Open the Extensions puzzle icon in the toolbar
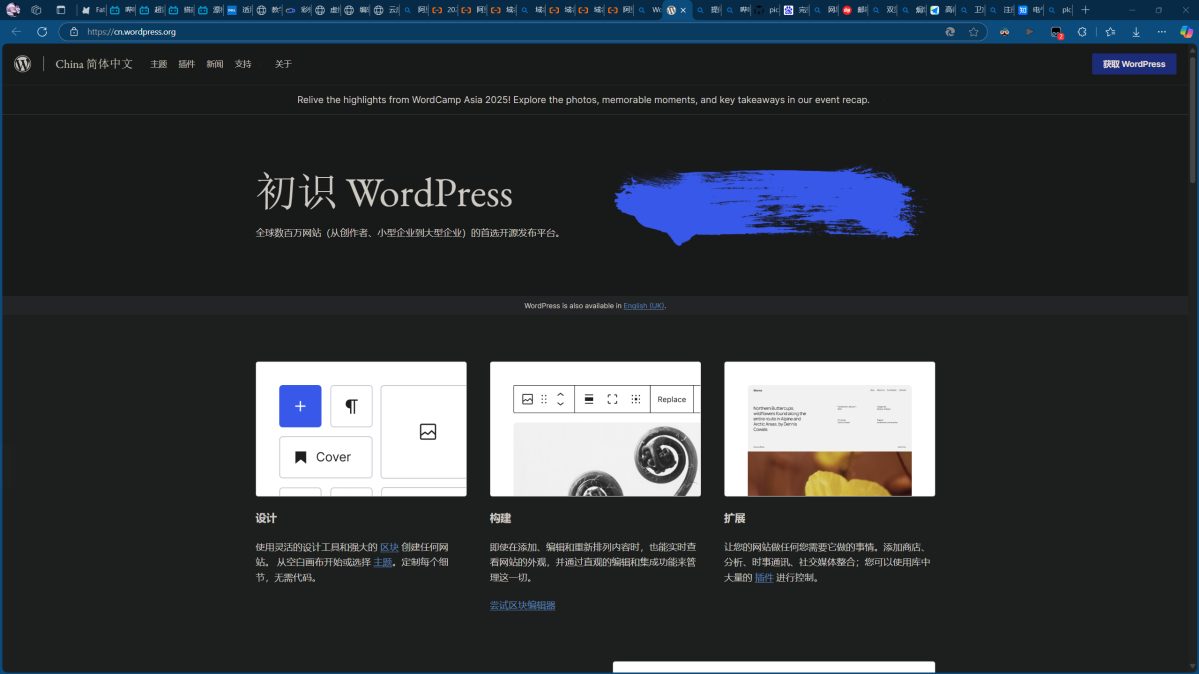Screen dimensions: 1199x674 point(1082,32)
